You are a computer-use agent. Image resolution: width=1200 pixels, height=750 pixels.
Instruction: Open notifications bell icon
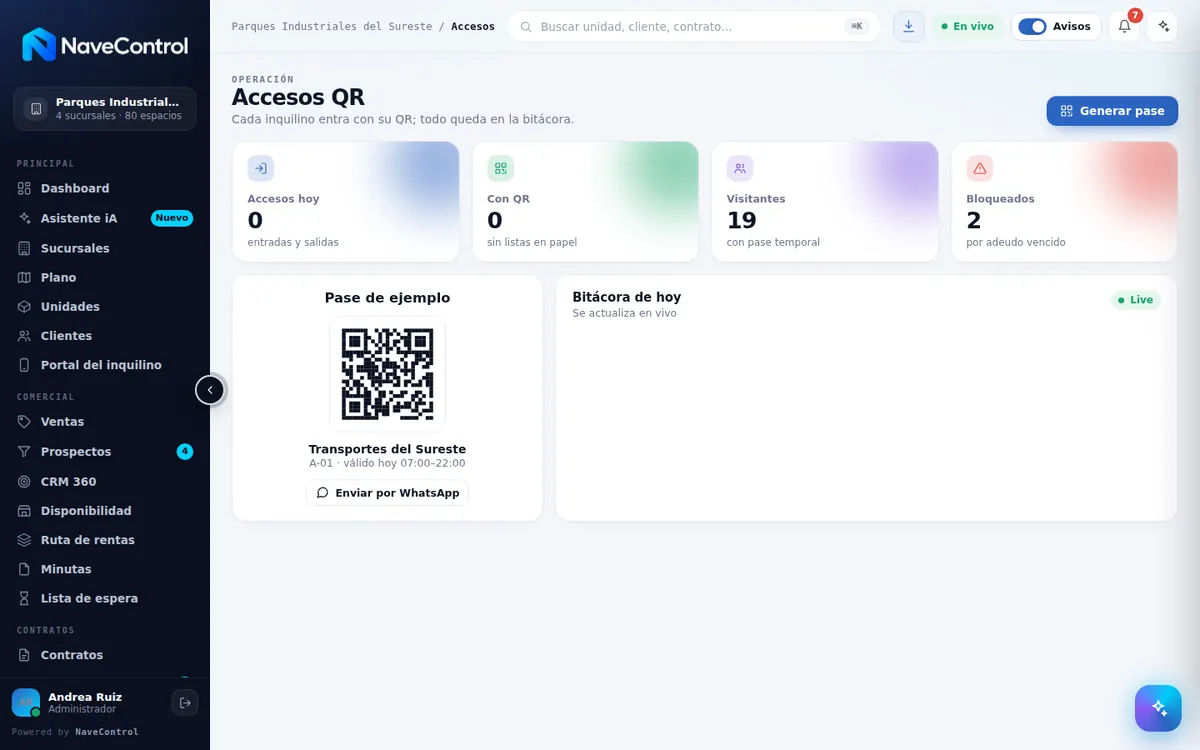tap(1124, 27)
